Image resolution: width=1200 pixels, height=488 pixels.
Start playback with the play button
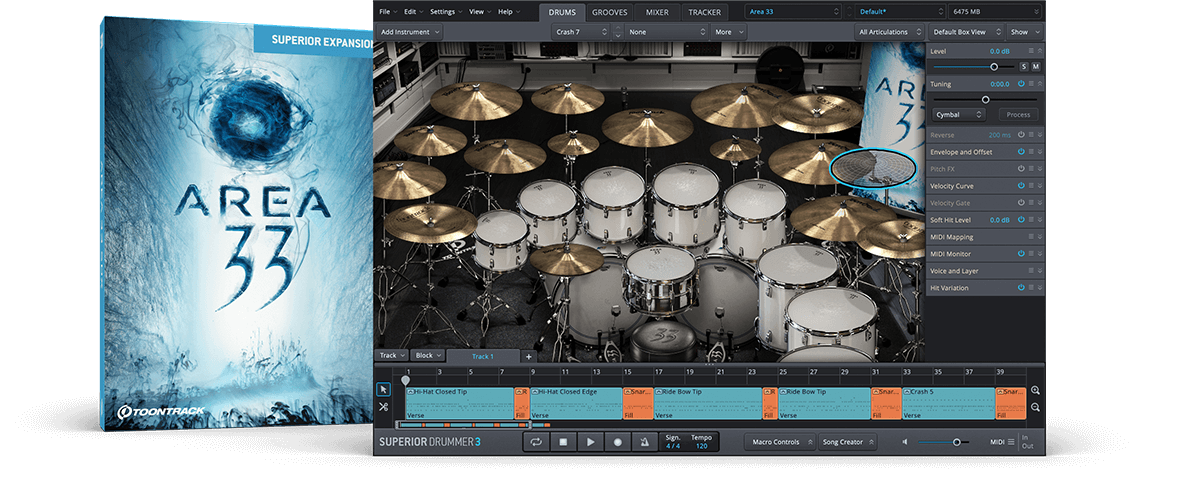pyautogui.click(x=591, y=442)
